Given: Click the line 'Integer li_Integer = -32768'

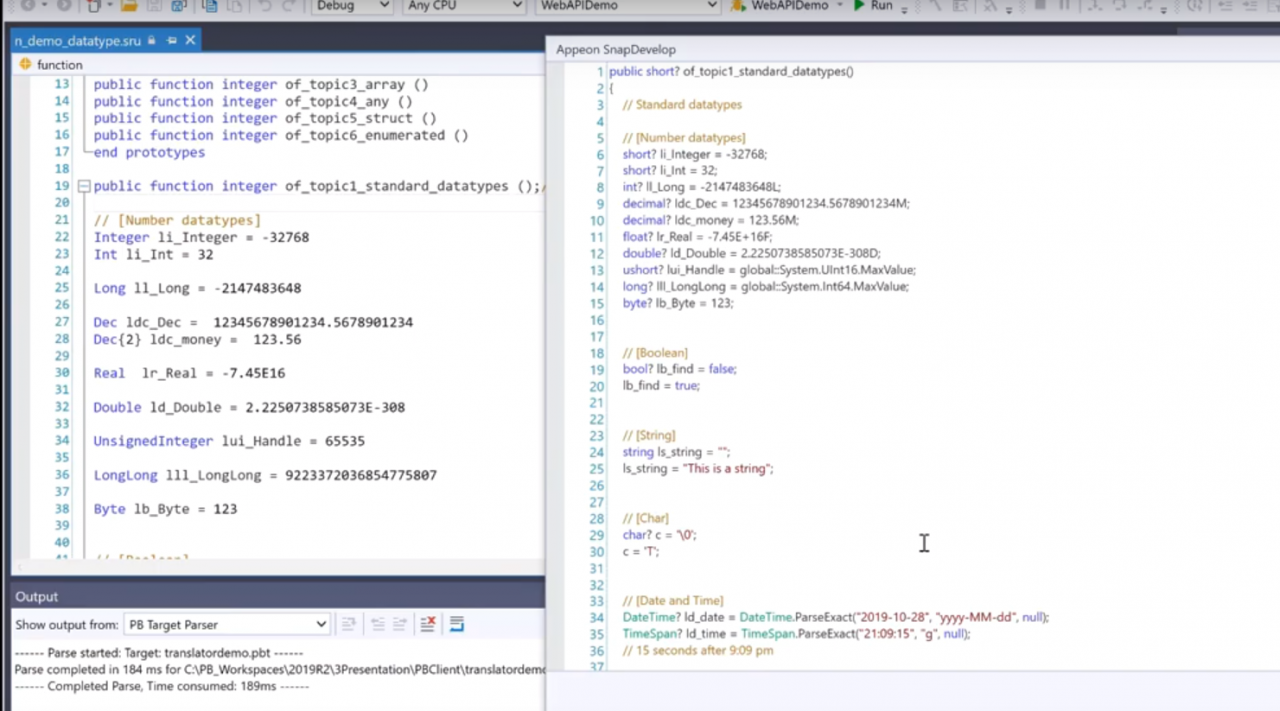Looking at the screenshot, I should pyautogui.click(x=201, y=237).
